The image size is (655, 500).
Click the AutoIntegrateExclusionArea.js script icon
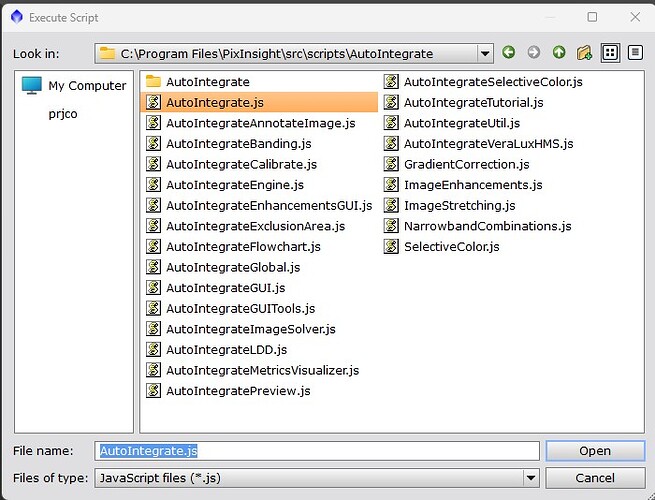(153, 226)
